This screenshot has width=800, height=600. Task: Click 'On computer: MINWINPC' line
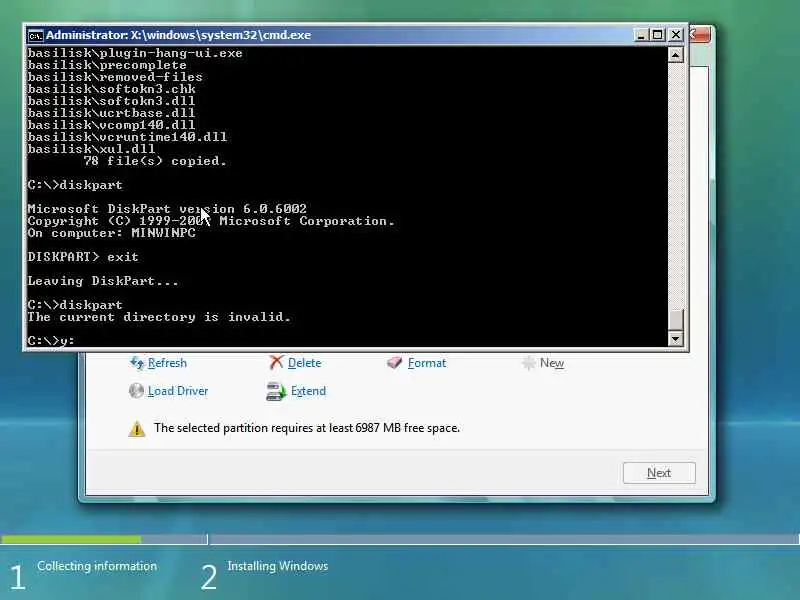click(111, 233)
